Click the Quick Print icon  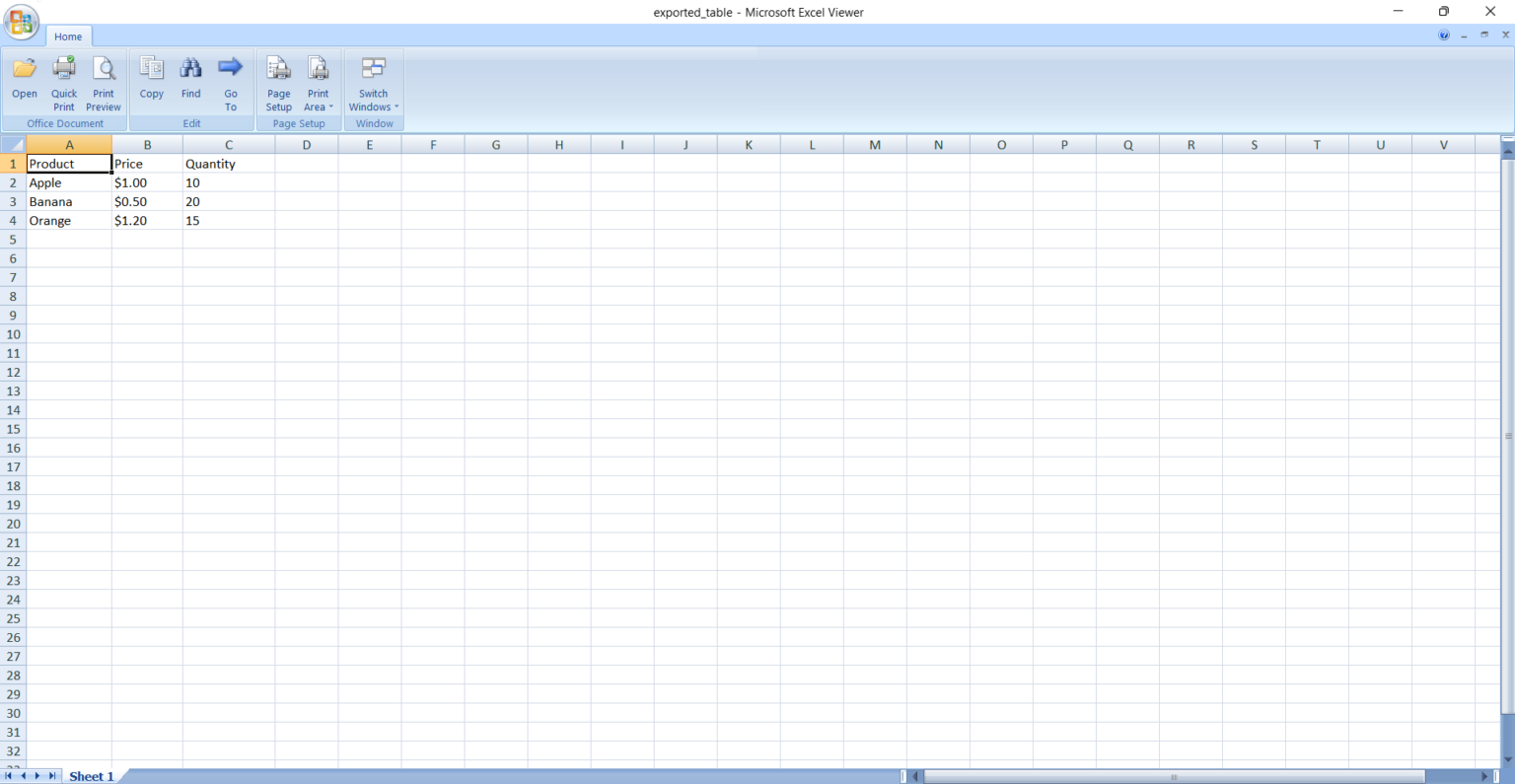point(63,68)
